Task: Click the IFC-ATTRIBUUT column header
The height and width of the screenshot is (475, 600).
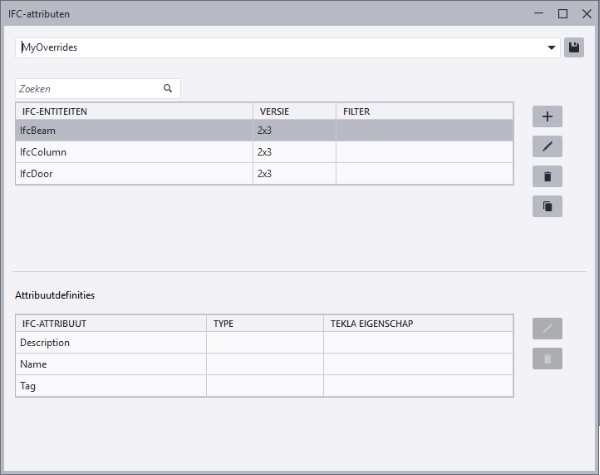Action: pos(111,323)
